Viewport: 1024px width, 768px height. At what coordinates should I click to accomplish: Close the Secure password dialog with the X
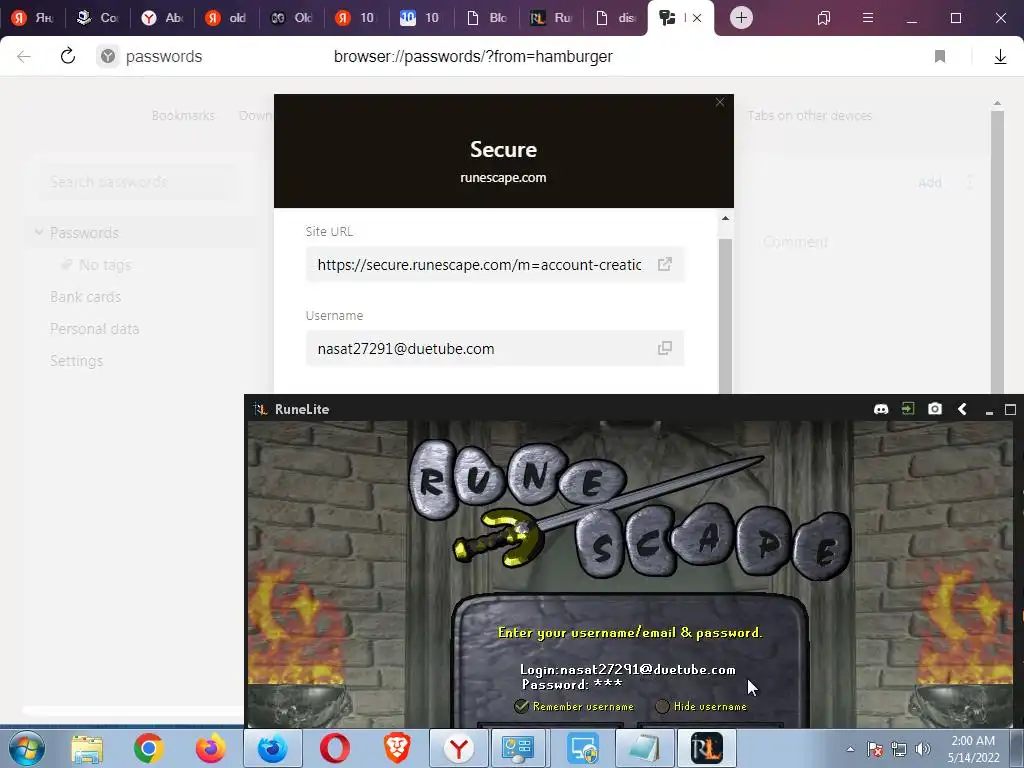[720, 103]
